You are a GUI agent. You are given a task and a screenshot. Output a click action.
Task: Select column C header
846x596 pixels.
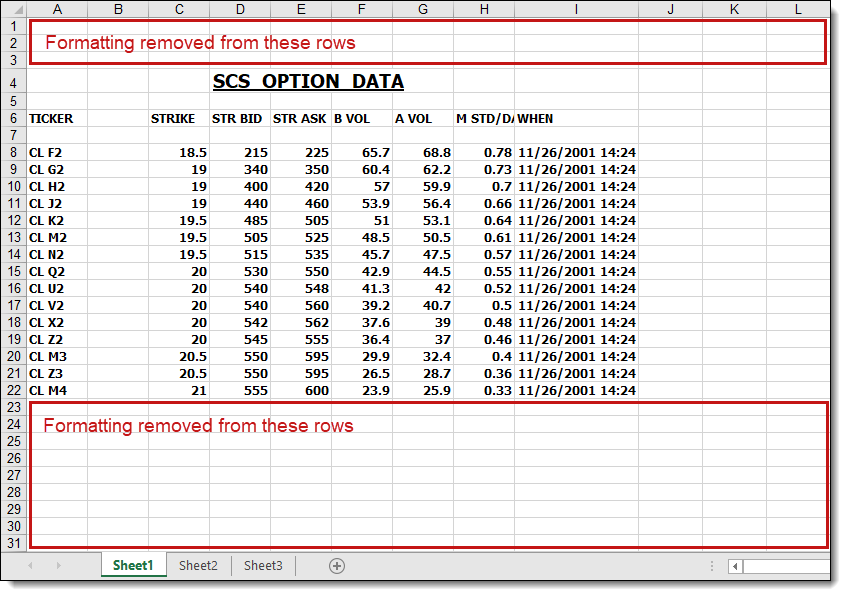pyautogui.click(x=179, y=9)
